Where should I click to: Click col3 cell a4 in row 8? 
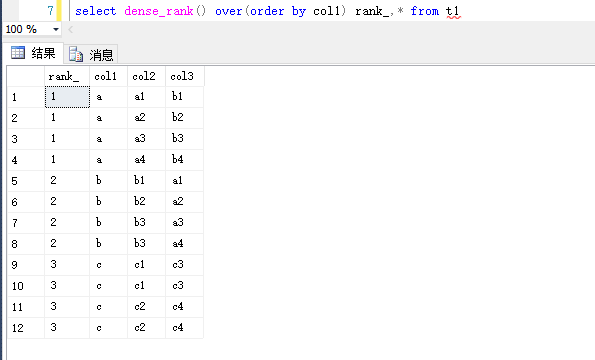(185, 244)
